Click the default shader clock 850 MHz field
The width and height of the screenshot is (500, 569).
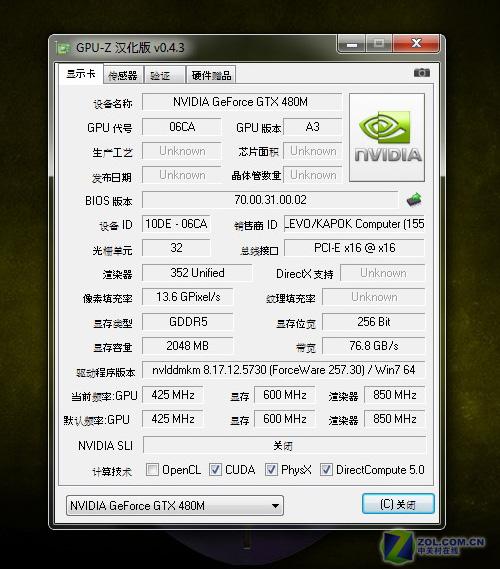(394, 419)
